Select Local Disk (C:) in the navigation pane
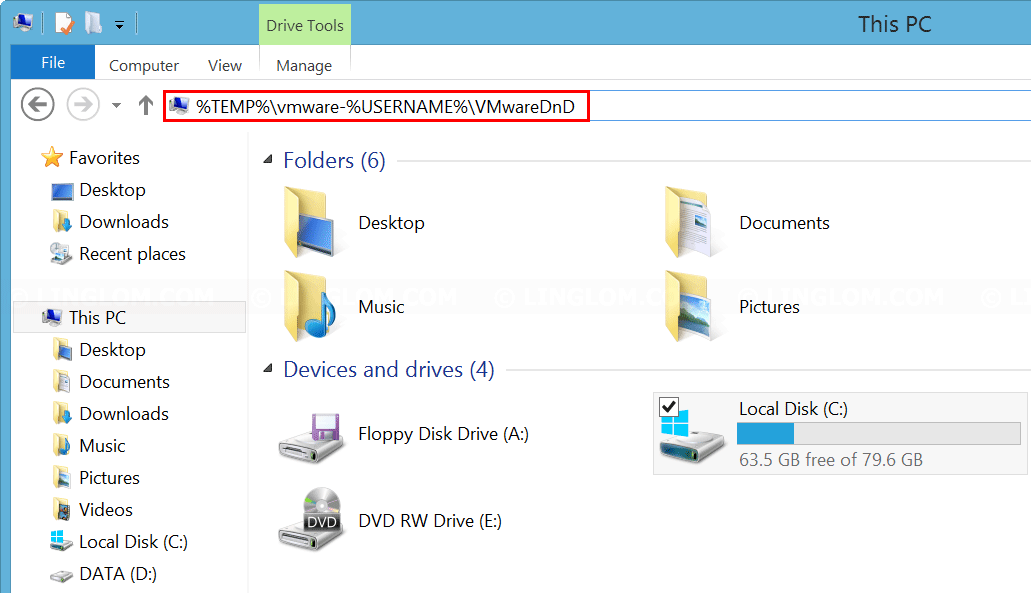Viewport: 1031px width, 593px height. [133, 542]
